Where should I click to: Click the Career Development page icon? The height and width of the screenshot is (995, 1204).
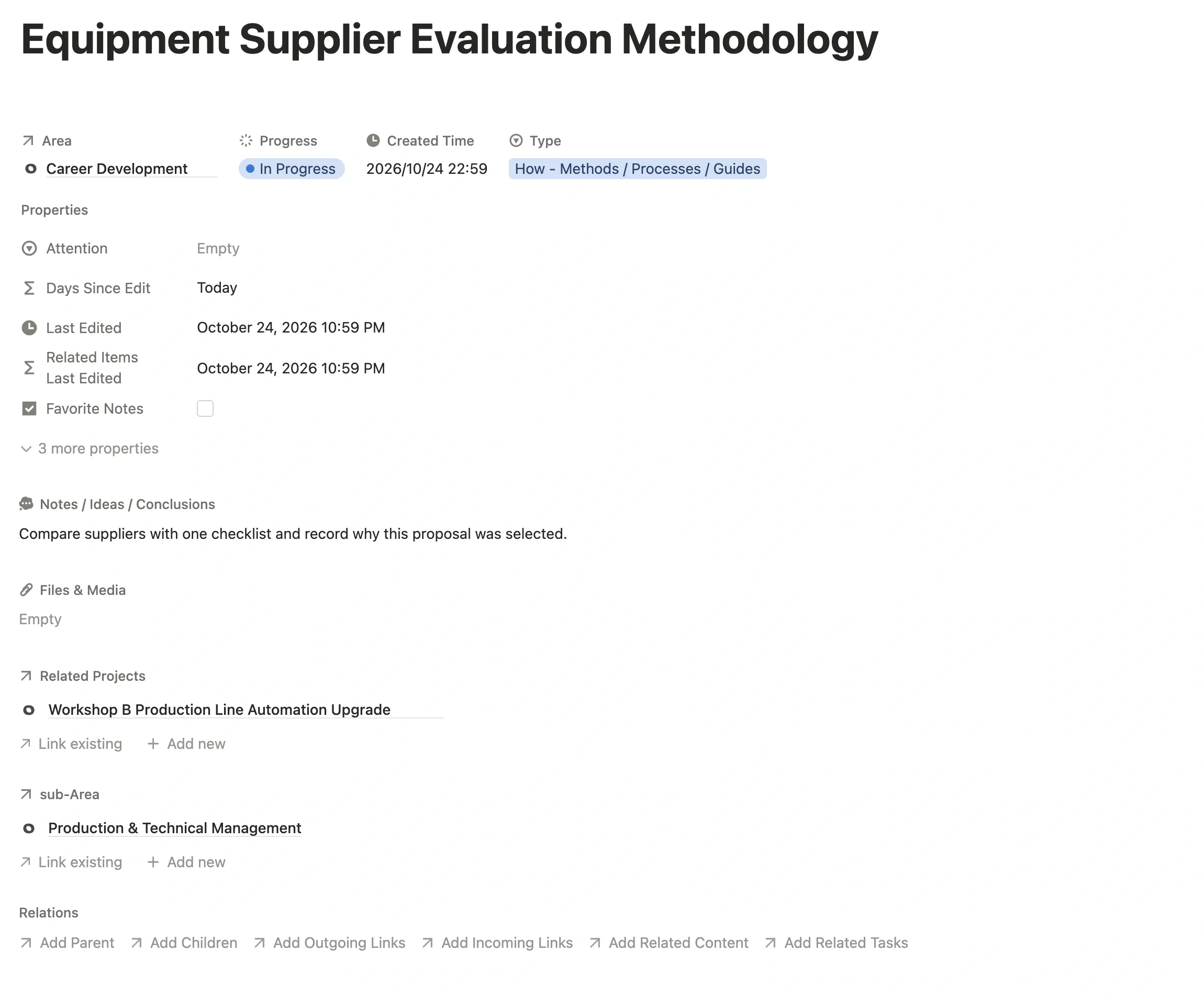(x=30, y=169)
